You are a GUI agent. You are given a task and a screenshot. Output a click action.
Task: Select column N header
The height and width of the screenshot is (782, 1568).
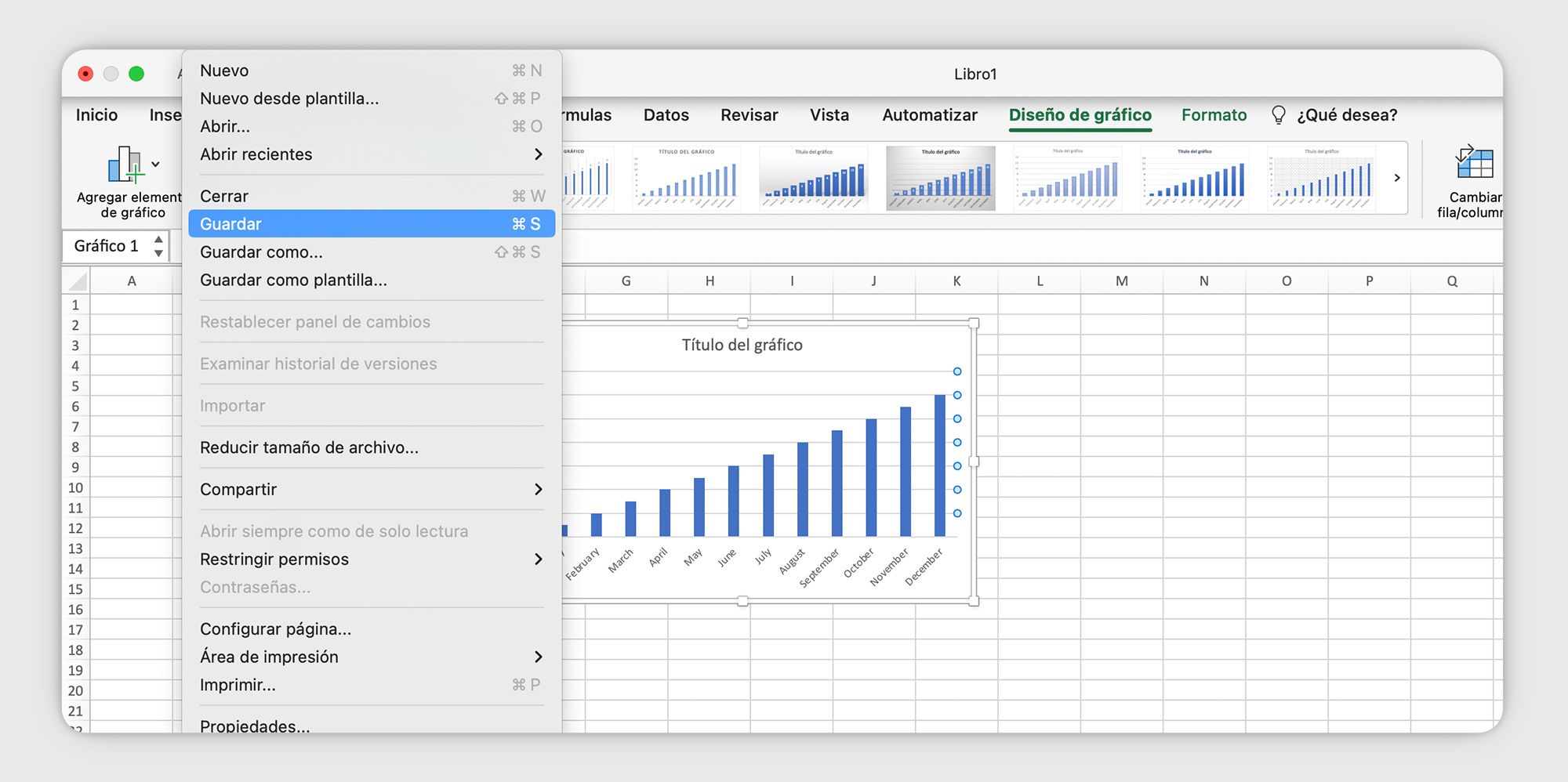(x=1204, y=281)
